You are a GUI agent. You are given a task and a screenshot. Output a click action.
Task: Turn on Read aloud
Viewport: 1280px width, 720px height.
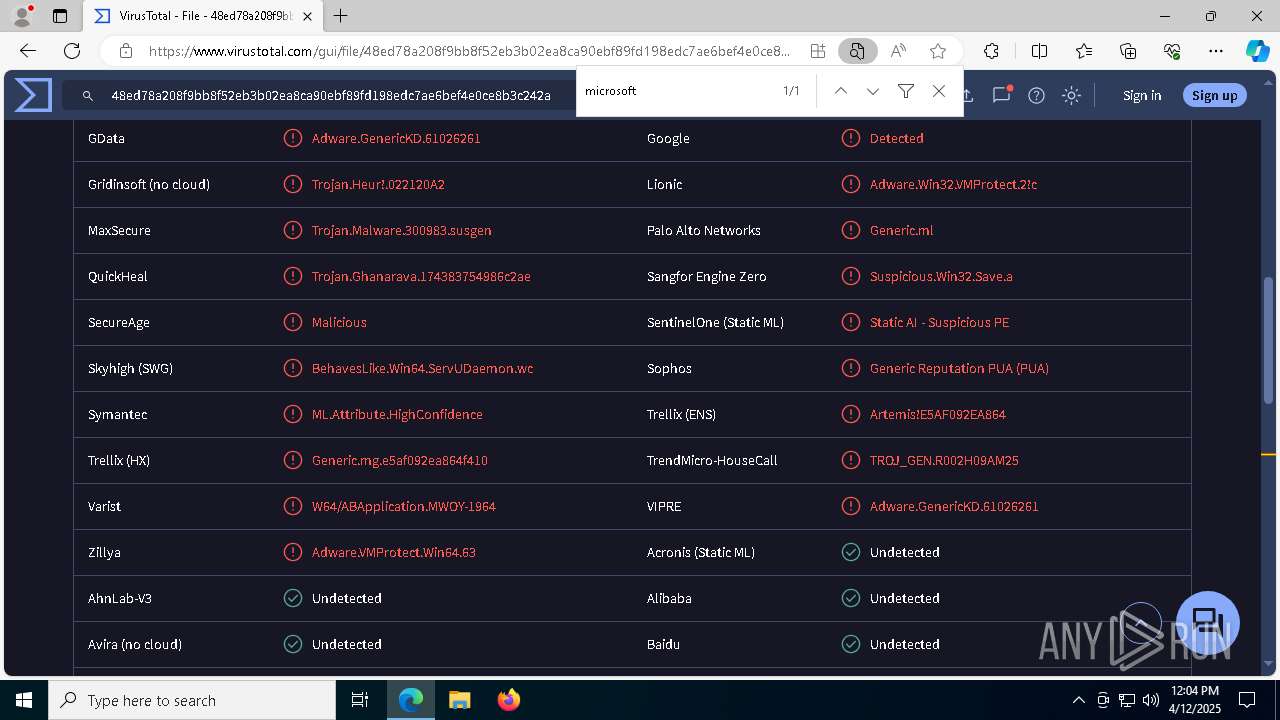898,51
